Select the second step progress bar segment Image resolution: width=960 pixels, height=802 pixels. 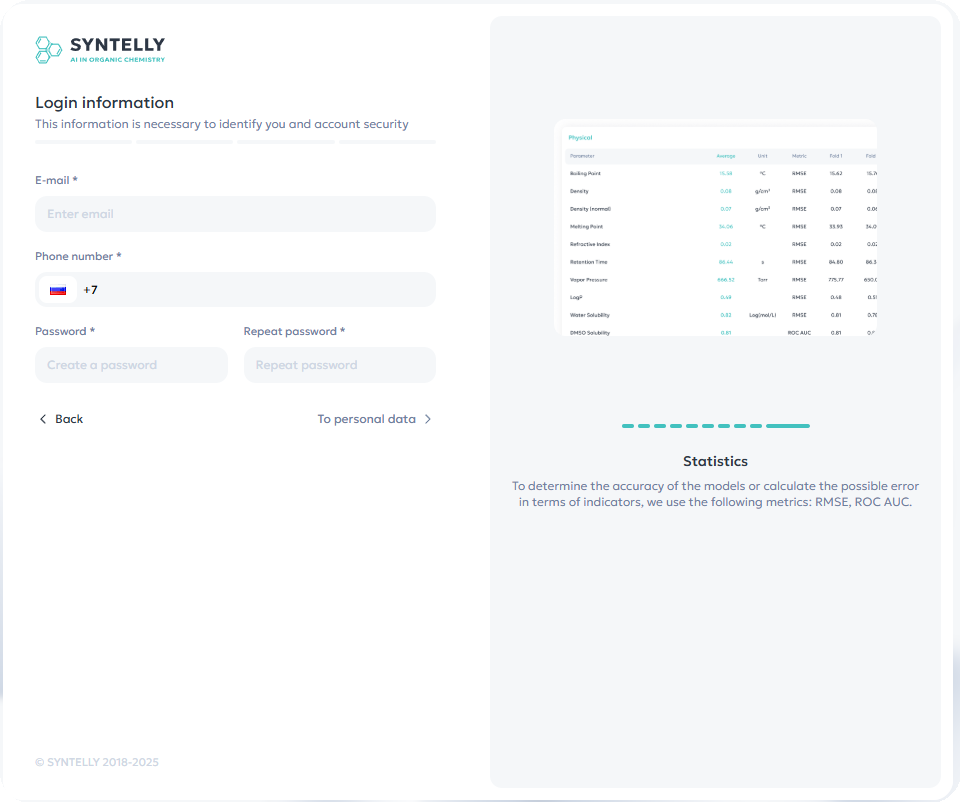click(184, 143)
